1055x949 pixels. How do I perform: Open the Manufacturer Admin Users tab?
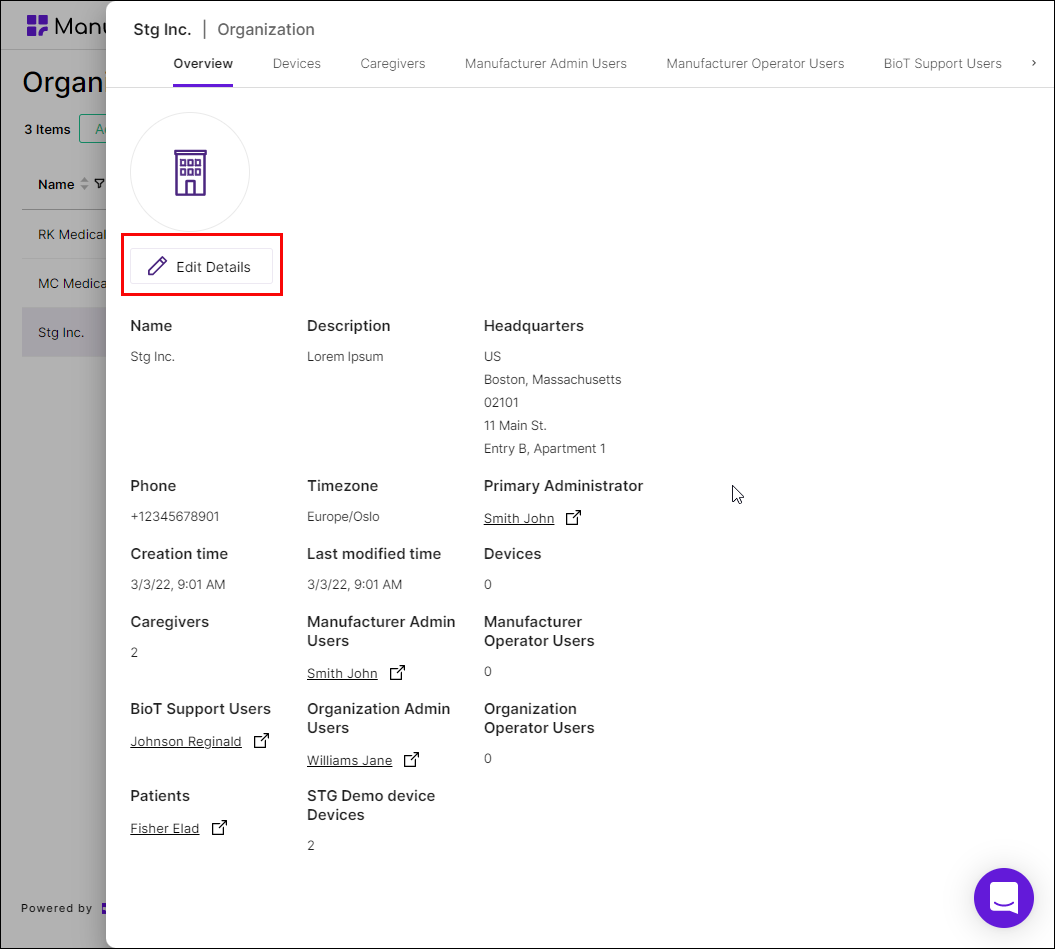click(x=545, y=63)
